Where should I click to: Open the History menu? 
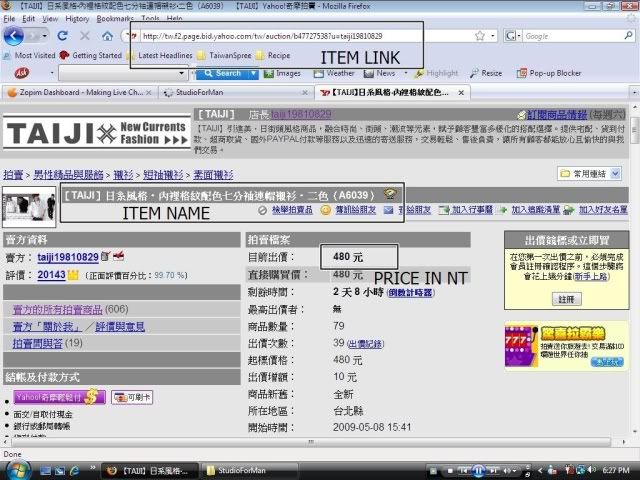pyautogui.click(x=77, y=19)
